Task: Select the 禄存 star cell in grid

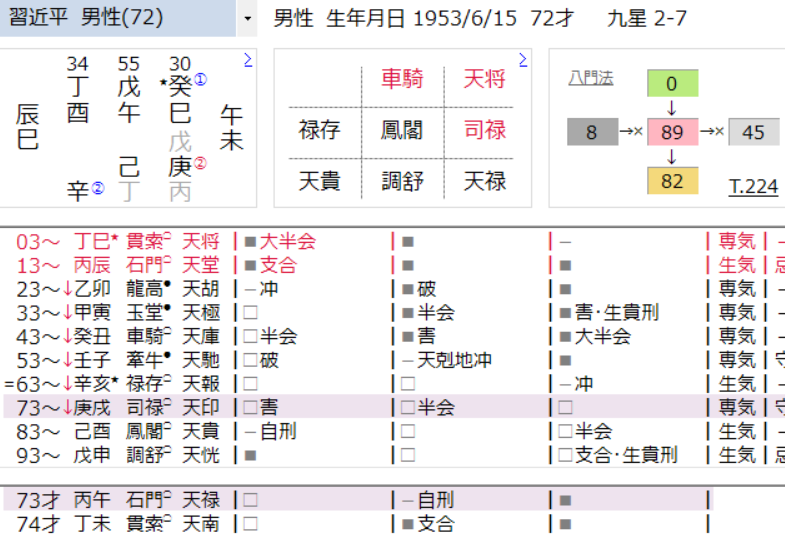Action: (320, 130)
